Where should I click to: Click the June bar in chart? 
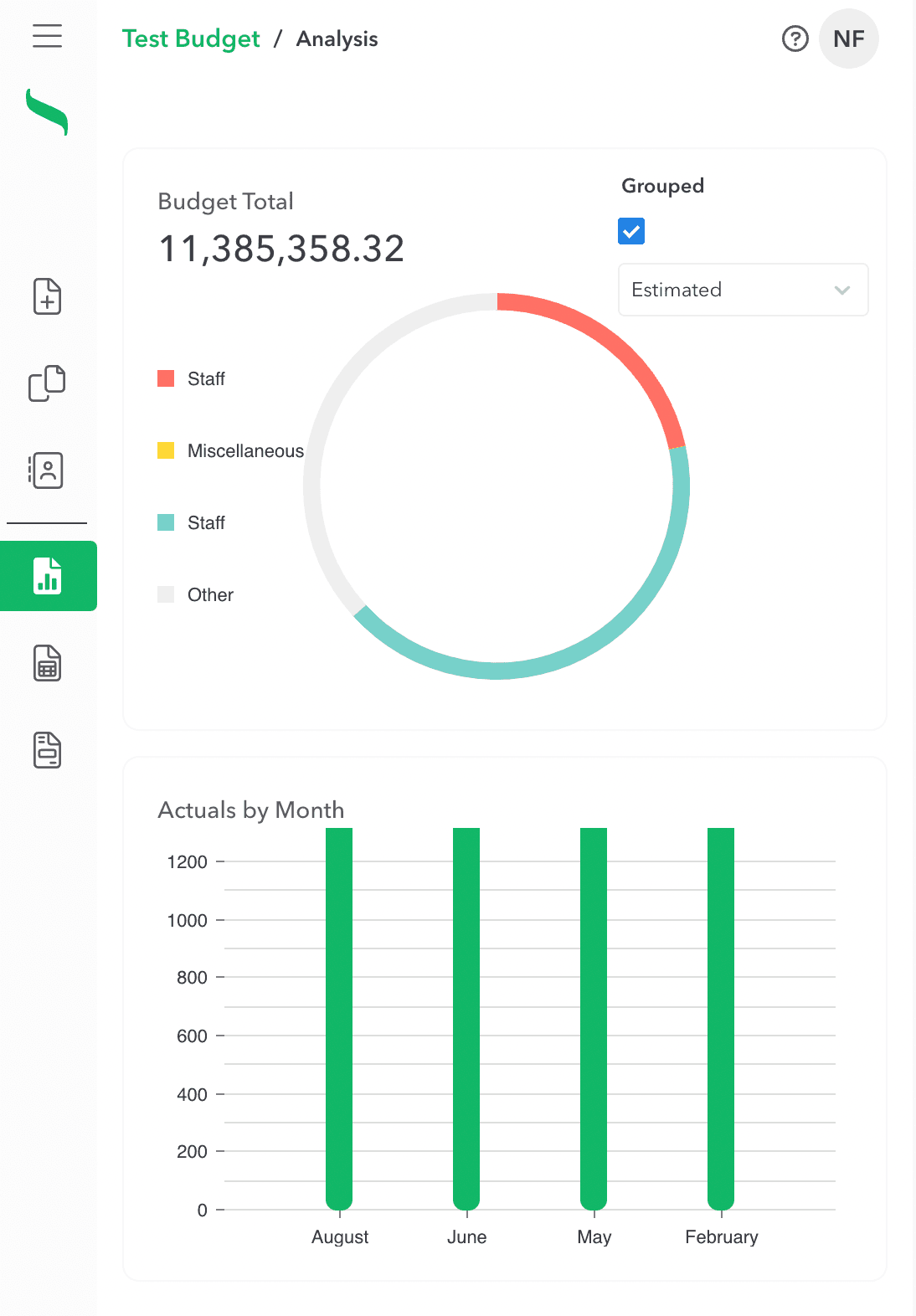[466, 1017]
